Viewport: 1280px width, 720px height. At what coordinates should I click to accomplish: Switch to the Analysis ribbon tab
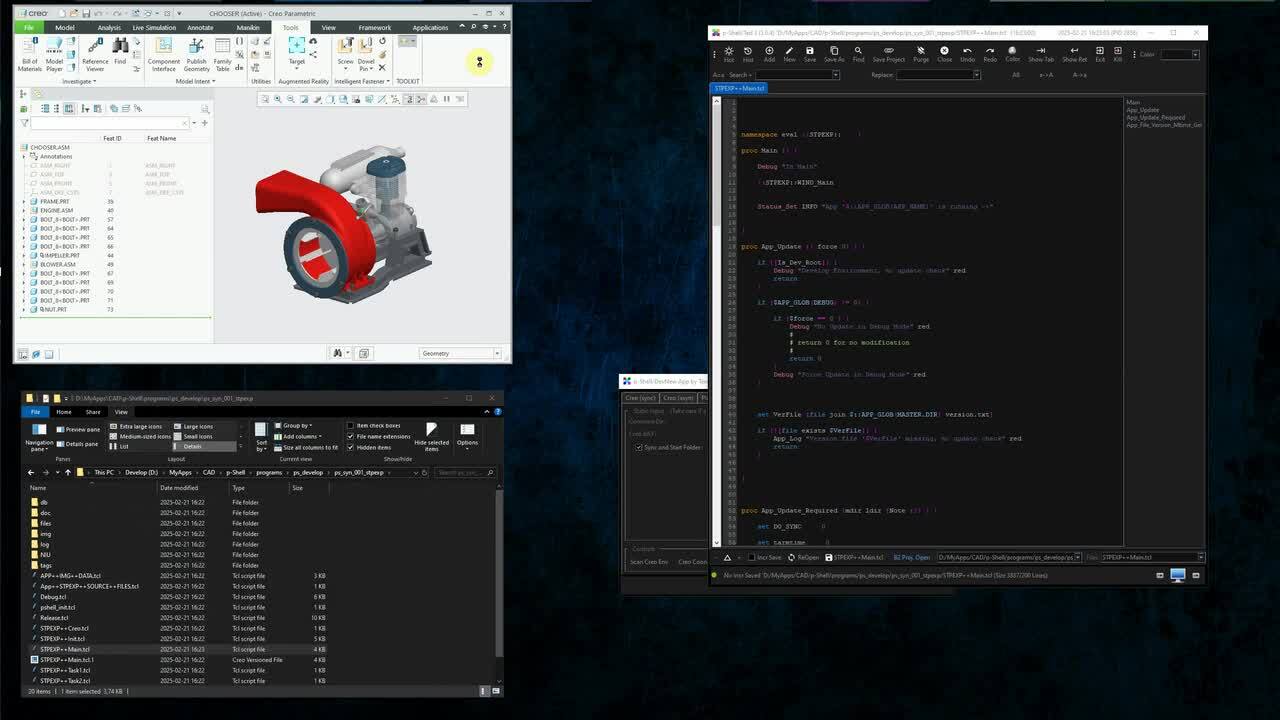109,27
